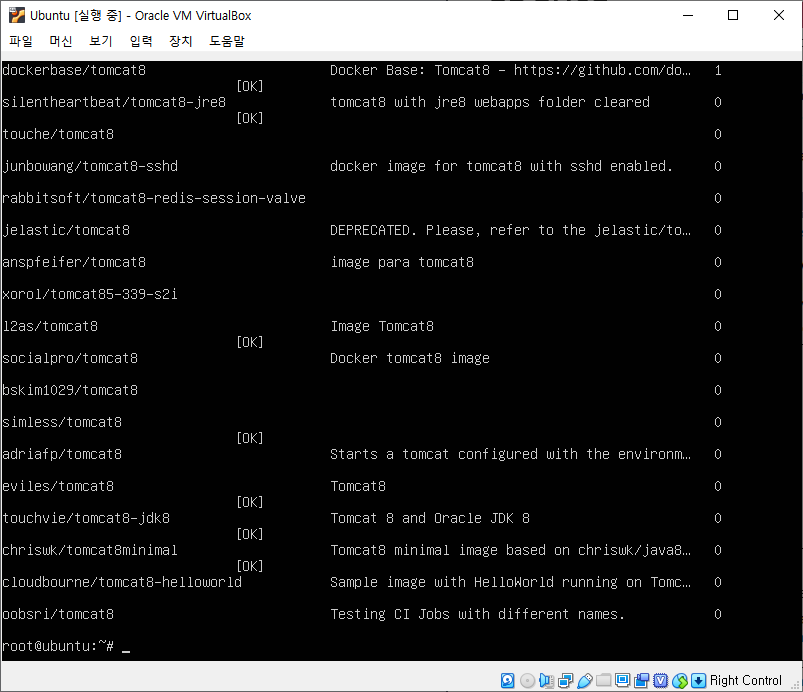This screenshot has height=692, width=803.
Task: Click 'Starts a tomcat configured' description
Action: click(511, 454)
